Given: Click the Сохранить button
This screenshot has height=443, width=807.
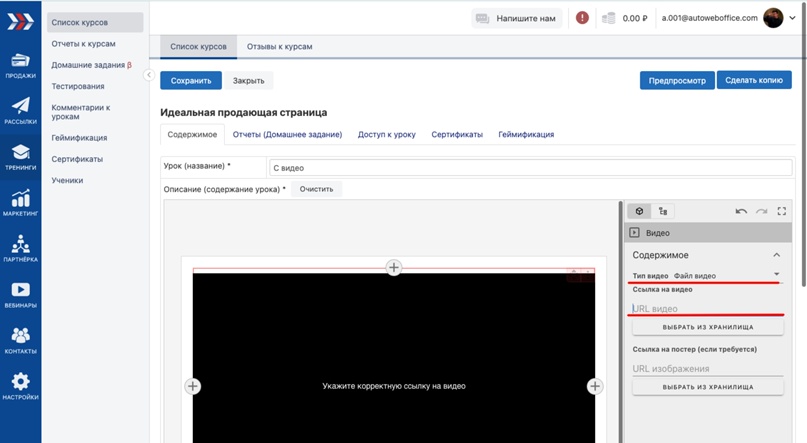Looking at the screenshot, I should coord(191,80).
